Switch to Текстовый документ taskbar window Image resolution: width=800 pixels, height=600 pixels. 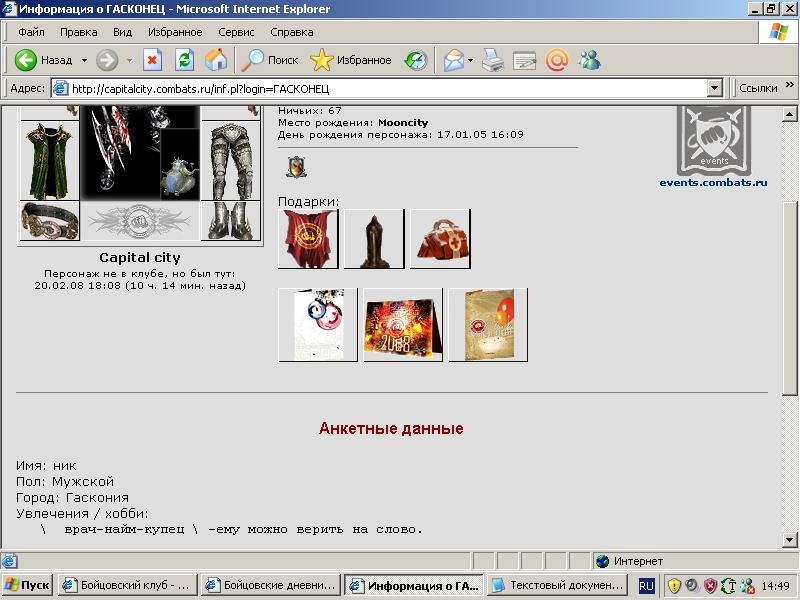pyautogui.click(x=558, y=585)
